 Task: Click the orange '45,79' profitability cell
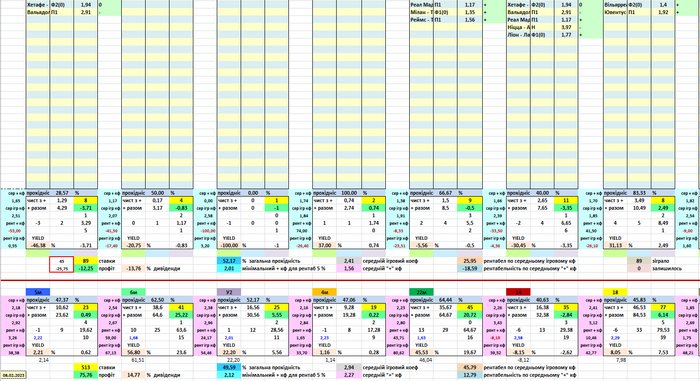[x=470, y=368]
